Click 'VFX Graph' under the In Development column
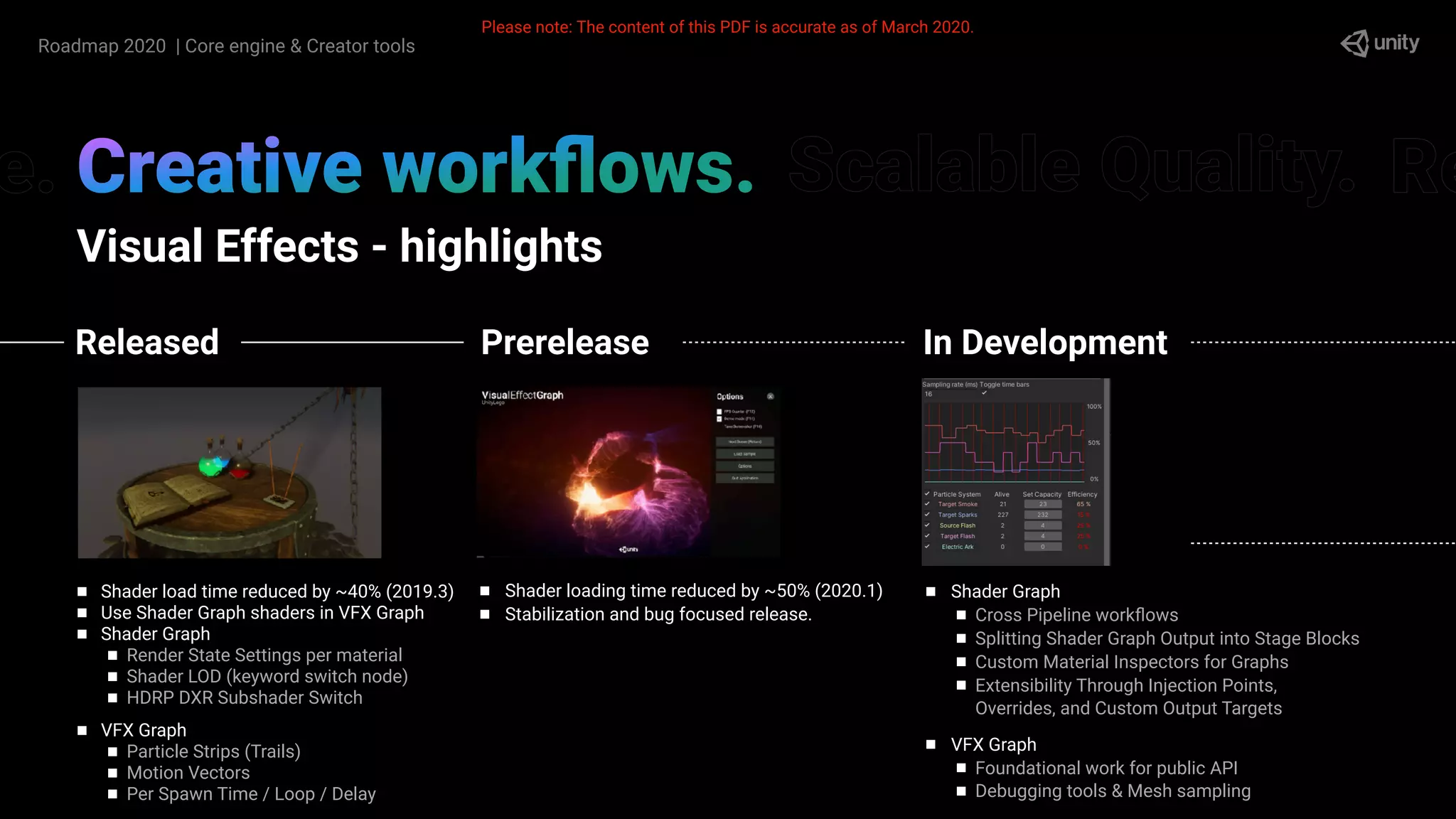 [x=994, y=744]
